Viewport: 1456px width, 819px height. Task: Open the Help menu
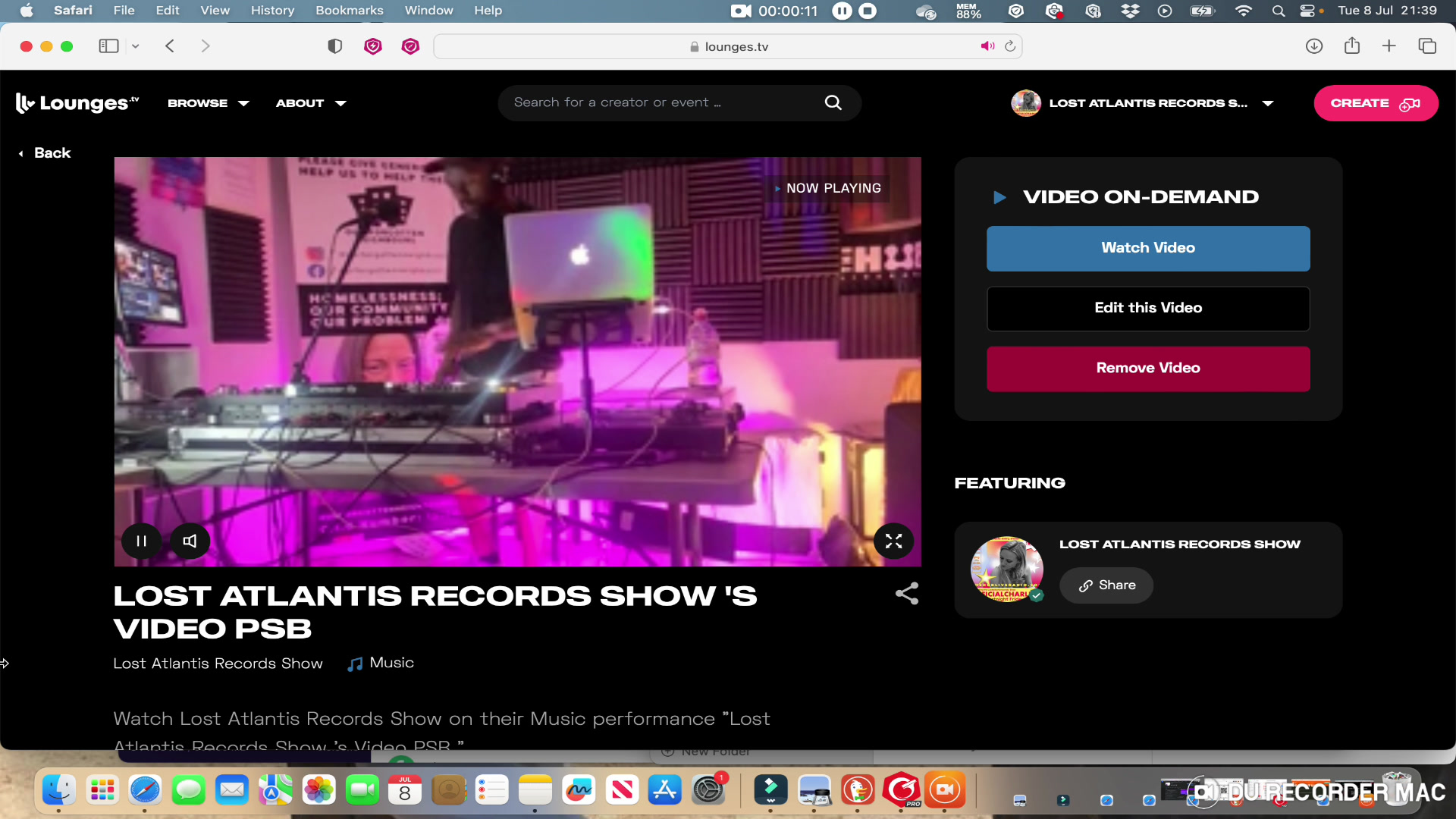point(488,11)
